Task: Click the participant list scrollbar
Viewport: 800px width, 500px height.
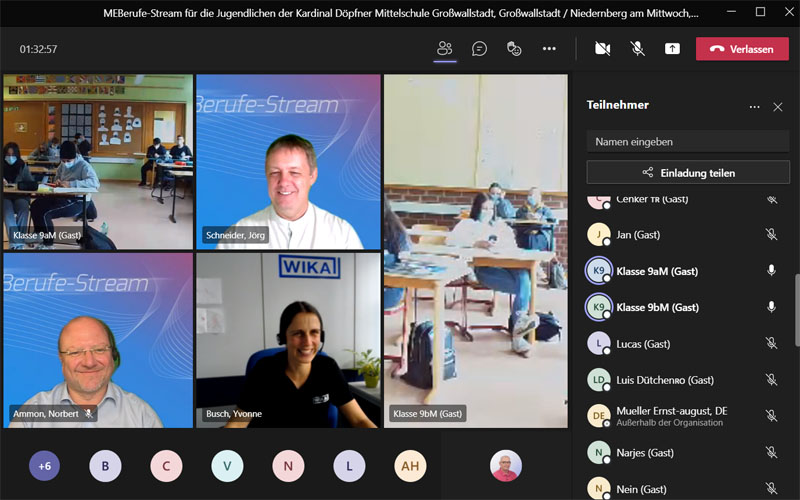Action: point(796,310)
